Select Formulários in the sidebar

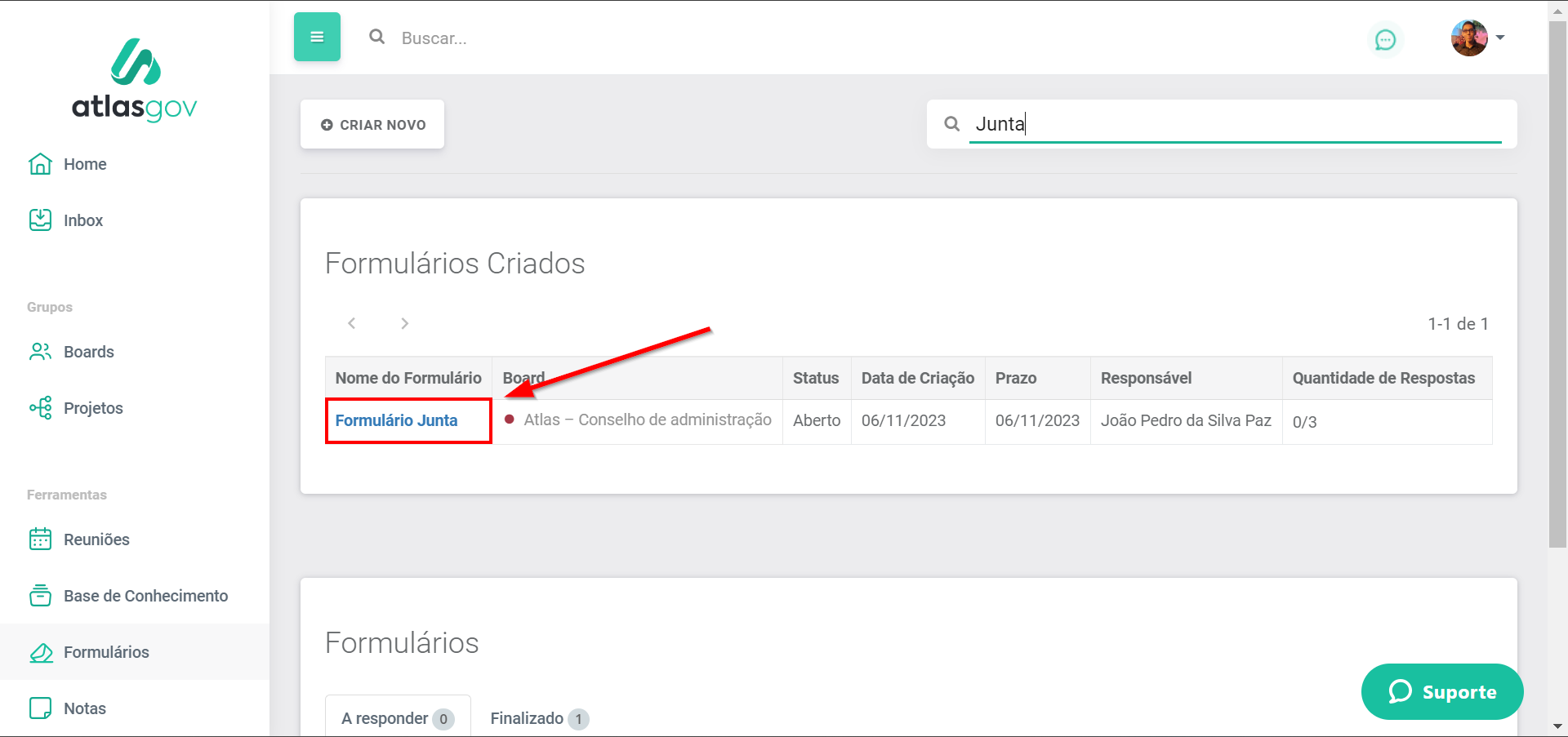pos(106,652)
